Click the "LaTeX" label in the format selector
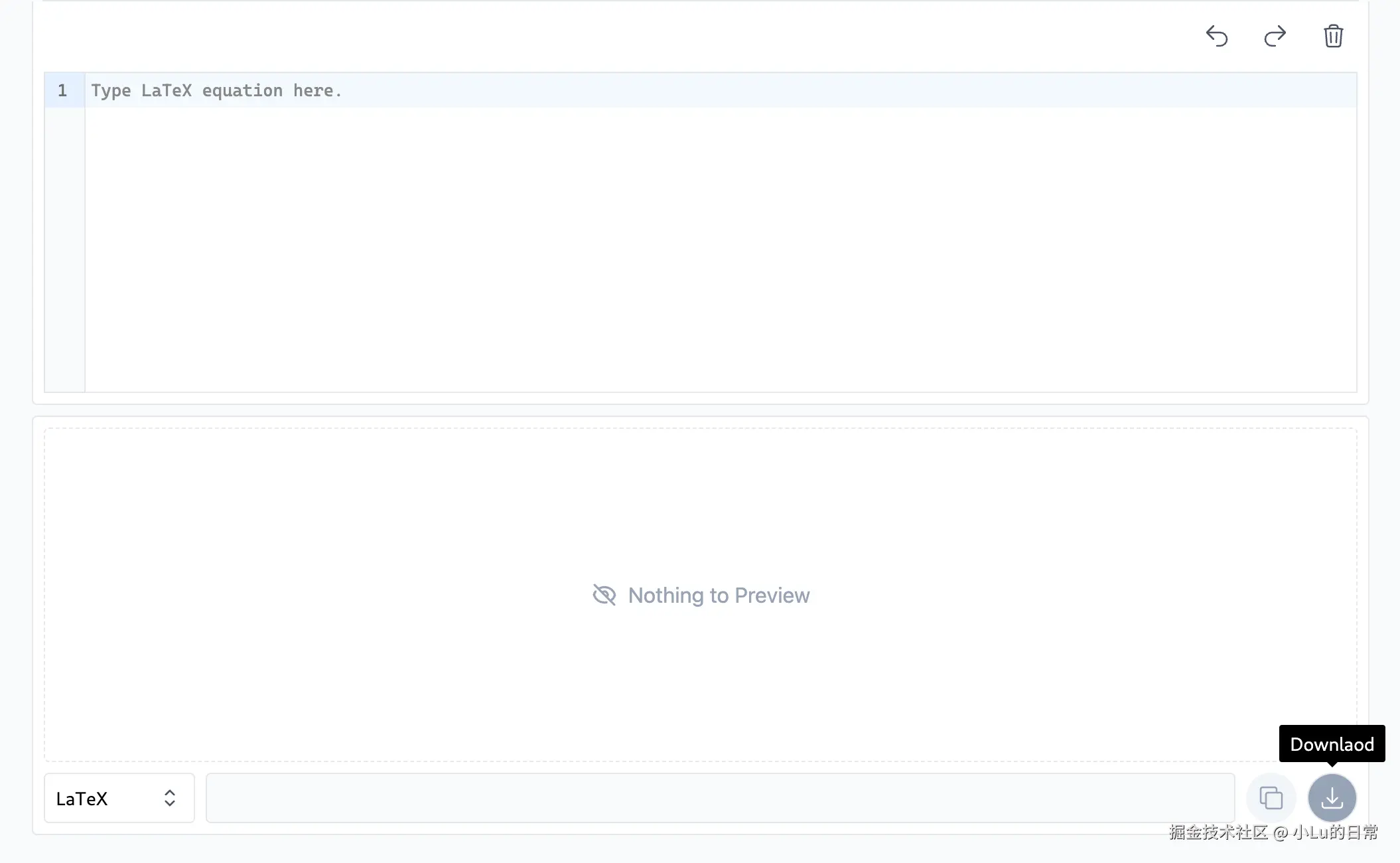The width and height of the screenshot is (1400, 863). (82, 799)
